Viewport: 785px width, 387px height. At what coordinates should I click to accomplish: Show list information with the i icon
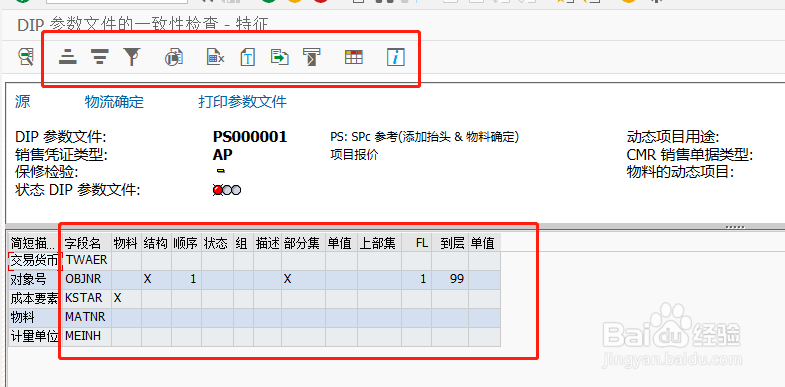[396, 57]
